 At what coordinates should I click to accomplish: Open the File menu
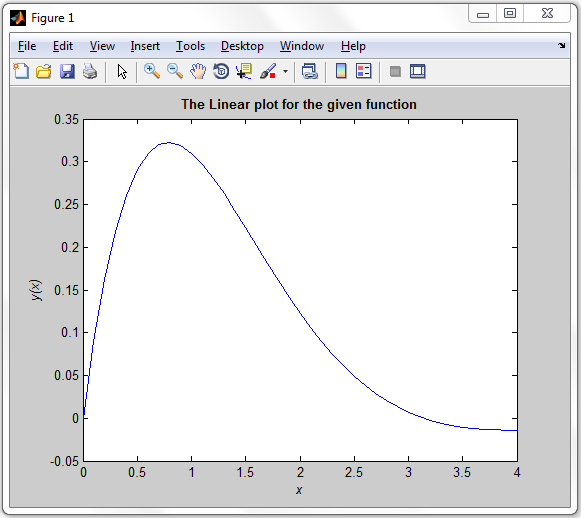tap(27, 46)
